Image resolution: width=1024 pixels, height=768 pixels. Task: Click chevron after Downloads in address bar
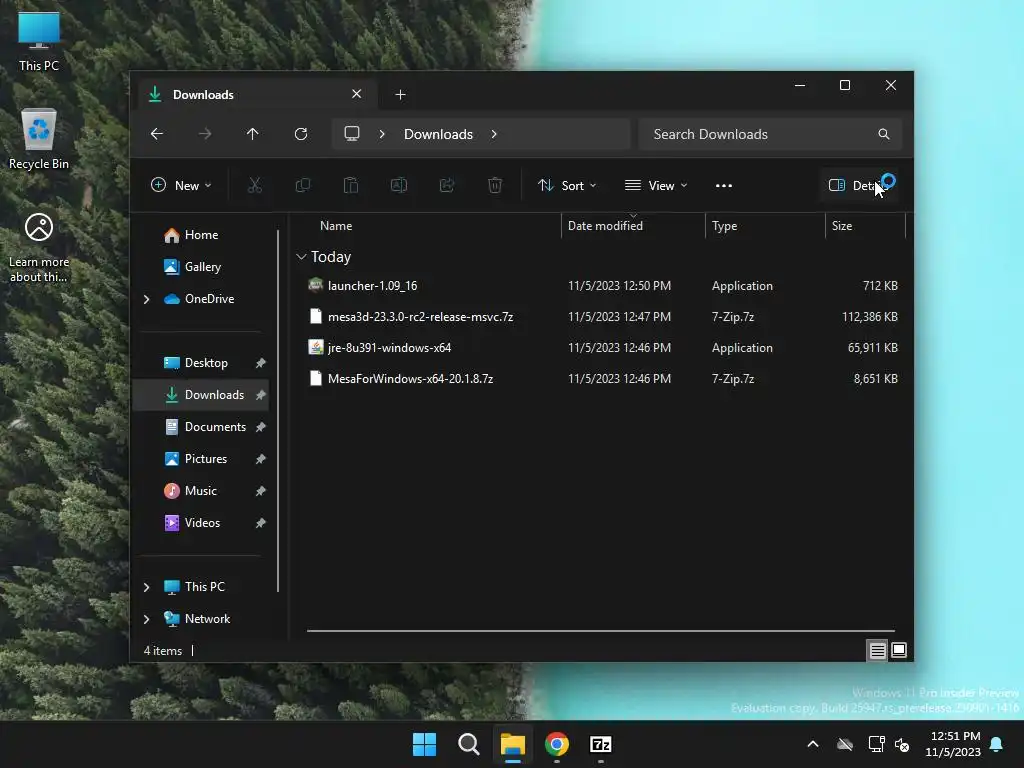click(x=494, y=134)
